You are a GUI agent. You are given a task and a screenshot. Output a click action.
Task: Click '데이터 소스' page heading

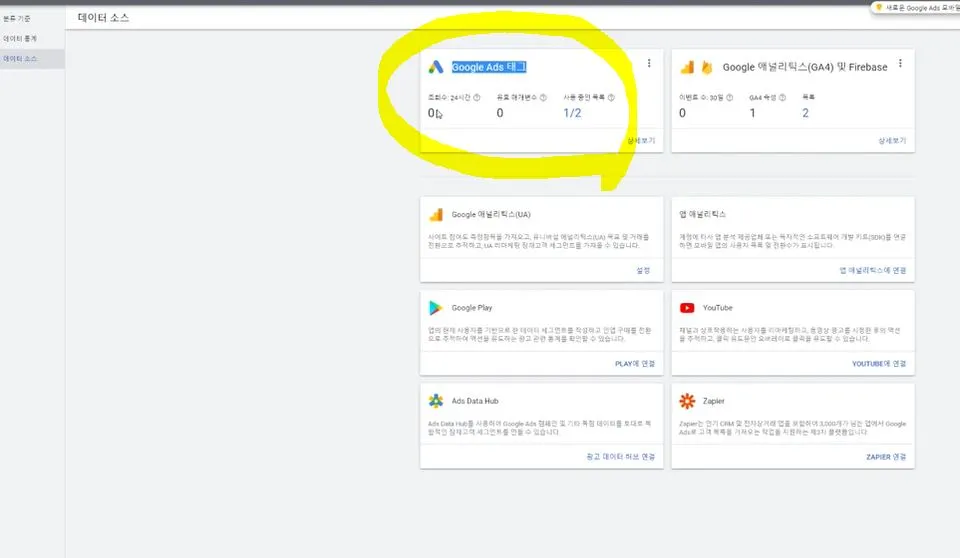(103, 18)
